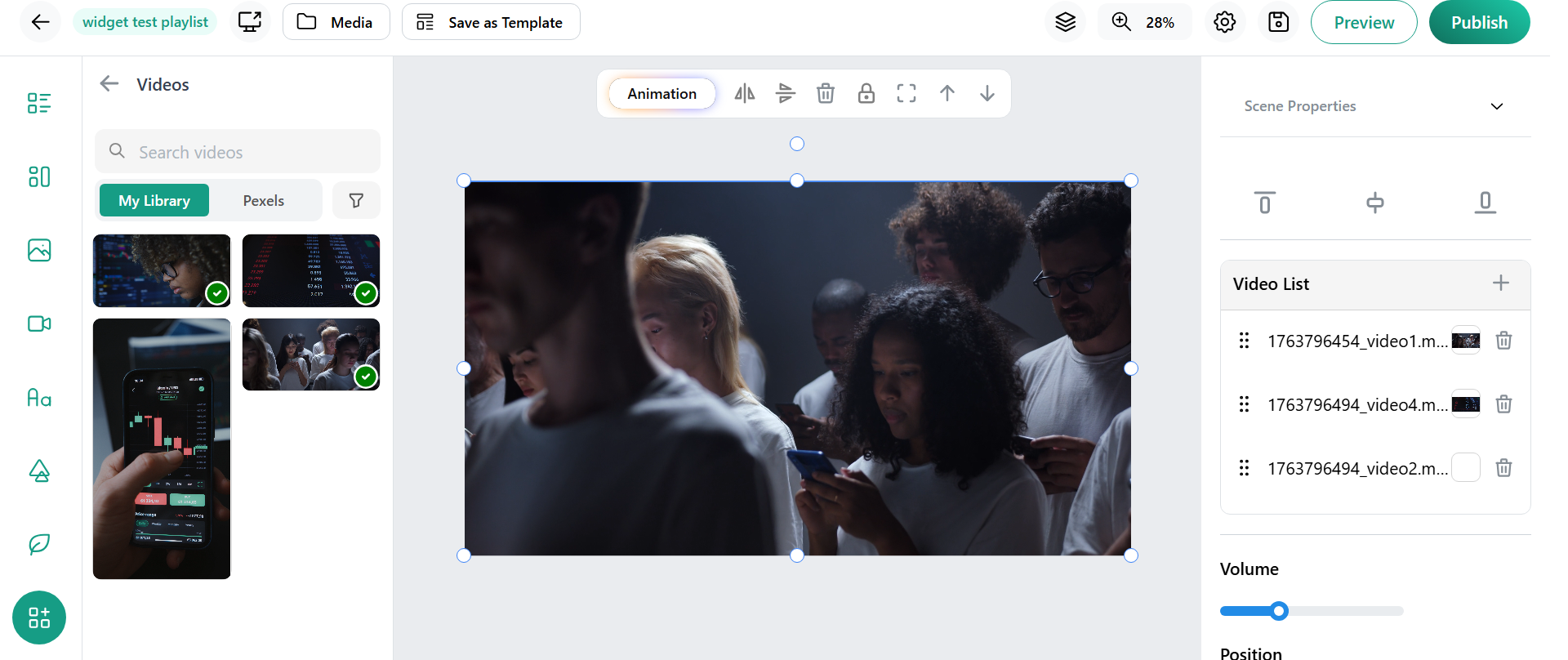
Task: Open the layouts sidebar icon
Action: pos(39,176)
